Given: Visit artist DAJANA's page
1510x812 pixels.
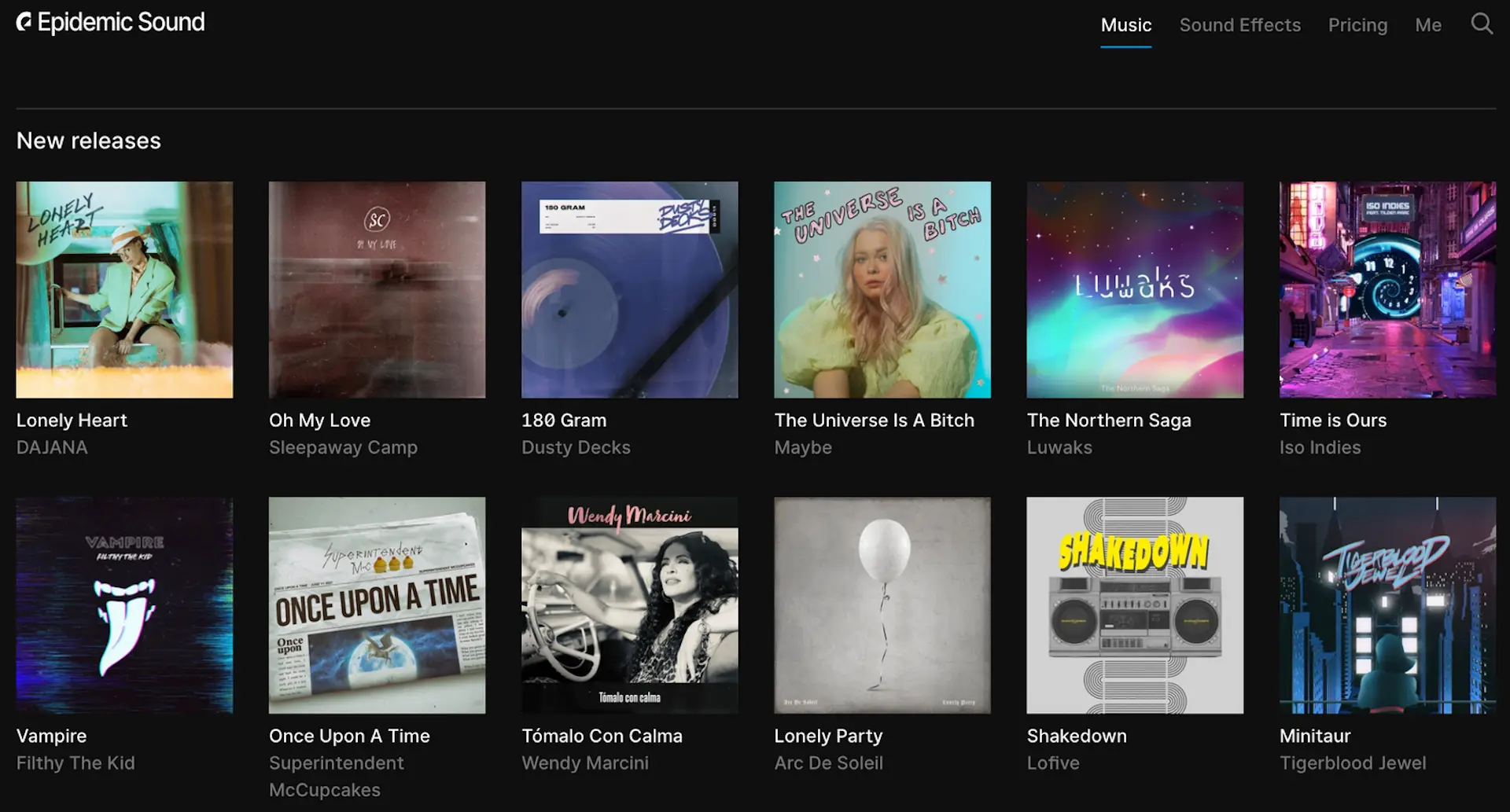Looking at the screenshot, I should (x=52, y=447).
